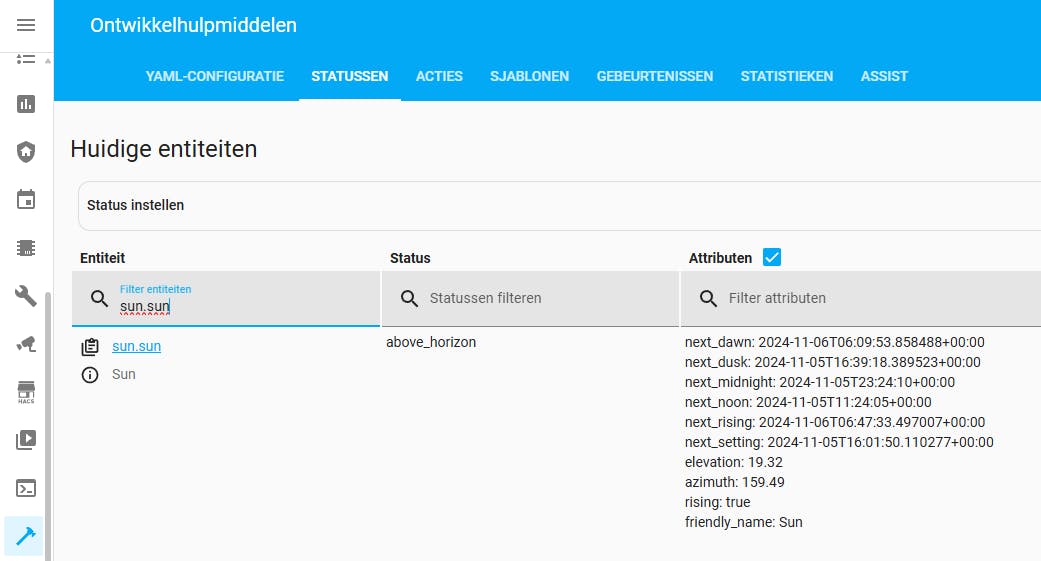The height and width of the screenshot is (561, 1041).
Task: Click the wrench sidebar icon
Action: [26, 295]
